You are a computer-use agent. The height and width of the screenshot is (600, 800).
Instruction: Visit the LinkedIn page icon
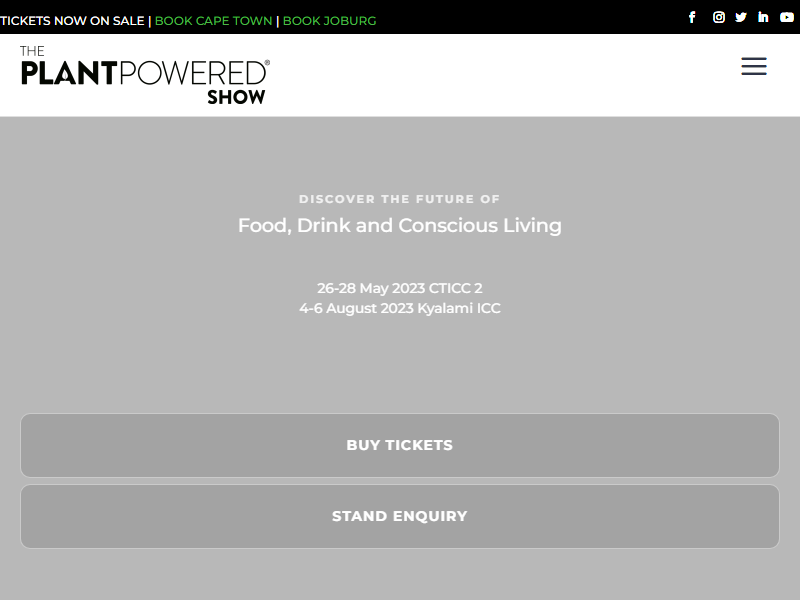click(763, 17)
